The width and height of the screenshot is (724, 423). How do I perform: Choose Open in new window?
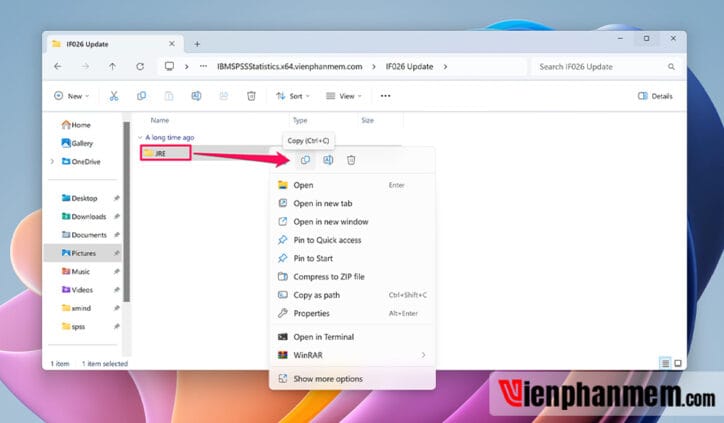(x=352, y=222)
